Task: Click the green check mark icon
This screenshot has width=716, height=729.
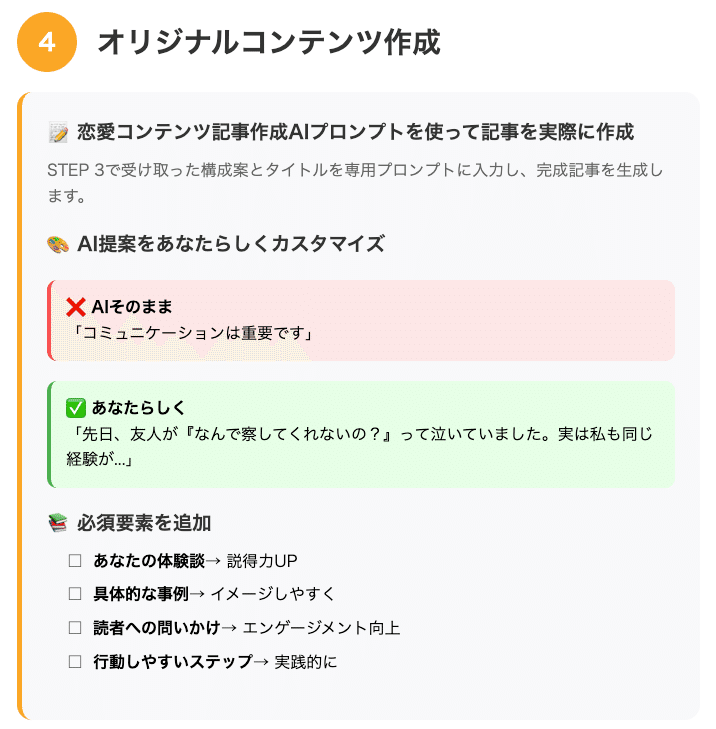Action: (x=75, y=408)
